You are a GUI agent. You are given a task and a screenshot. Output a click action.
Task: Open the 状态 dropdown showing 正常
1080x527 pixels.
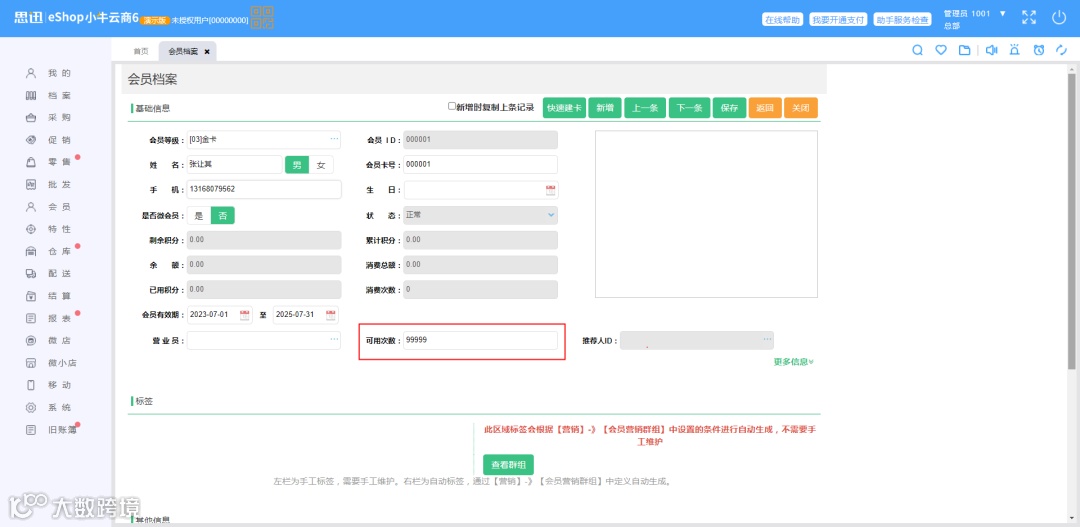481,215
